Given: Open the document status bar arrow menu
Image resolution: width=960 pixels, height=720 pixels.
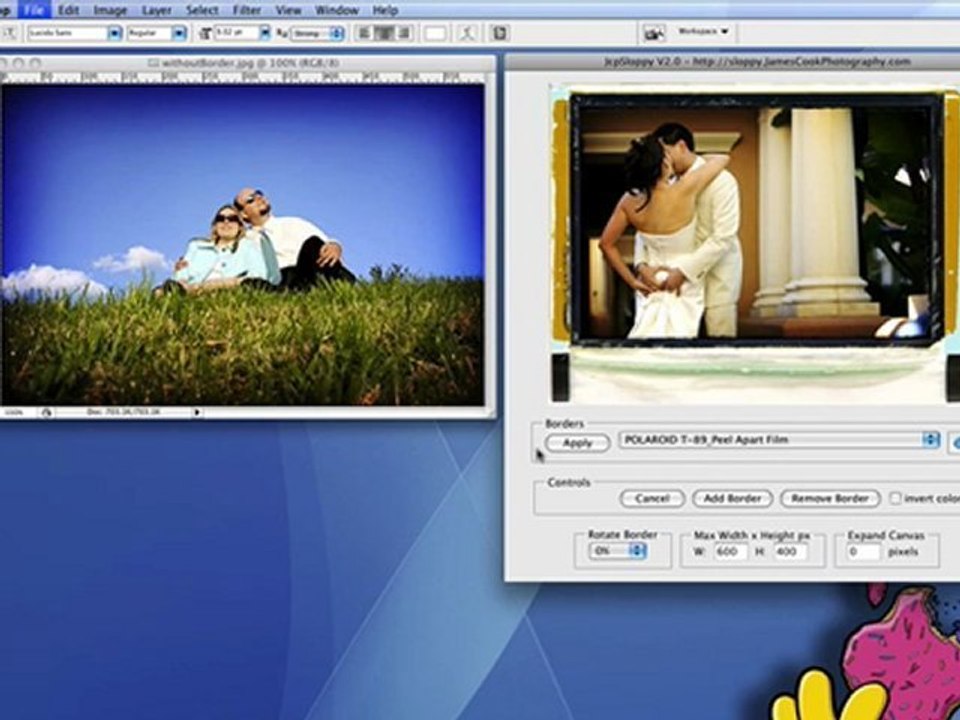Looking at the screenshot, I should 197,413.
